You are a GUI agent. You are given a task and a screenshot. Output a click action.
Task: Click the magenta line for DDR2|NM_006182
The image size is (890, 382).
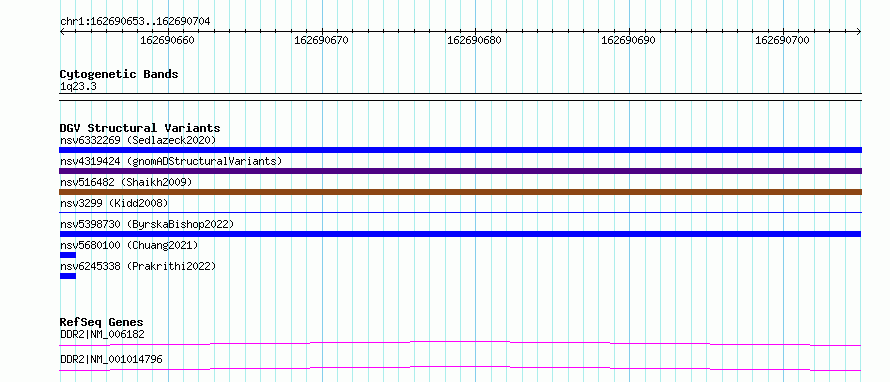click(460, 343)
